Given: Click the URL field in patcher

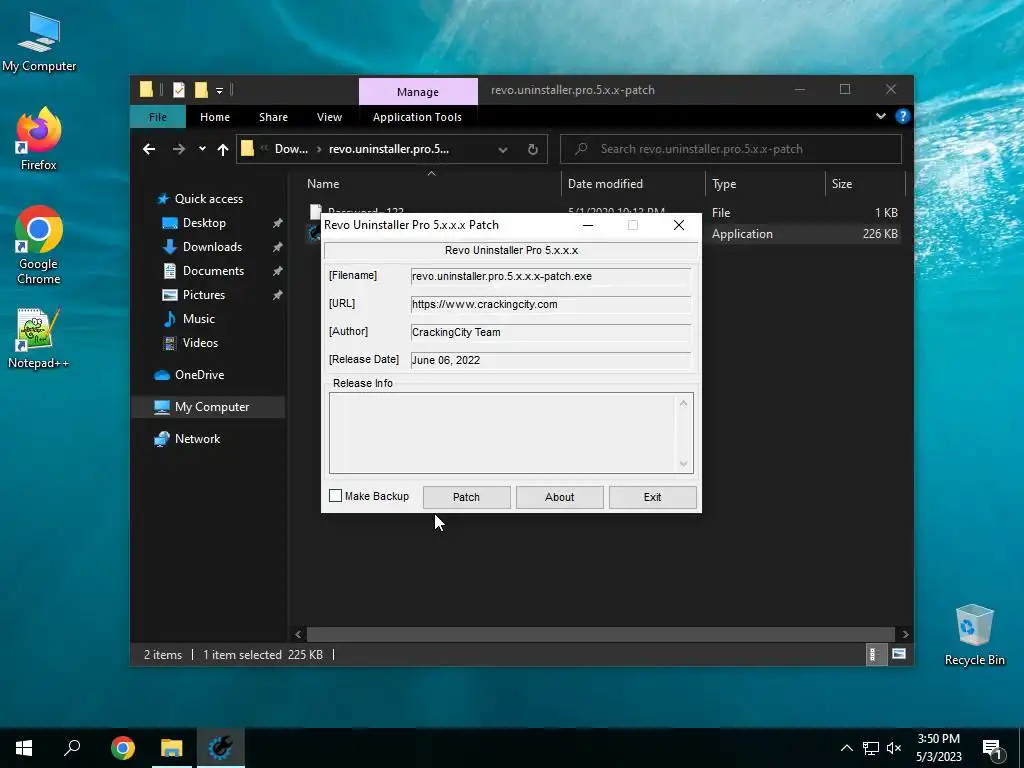Looking at the screenshot, I should (x=550, y=304).
